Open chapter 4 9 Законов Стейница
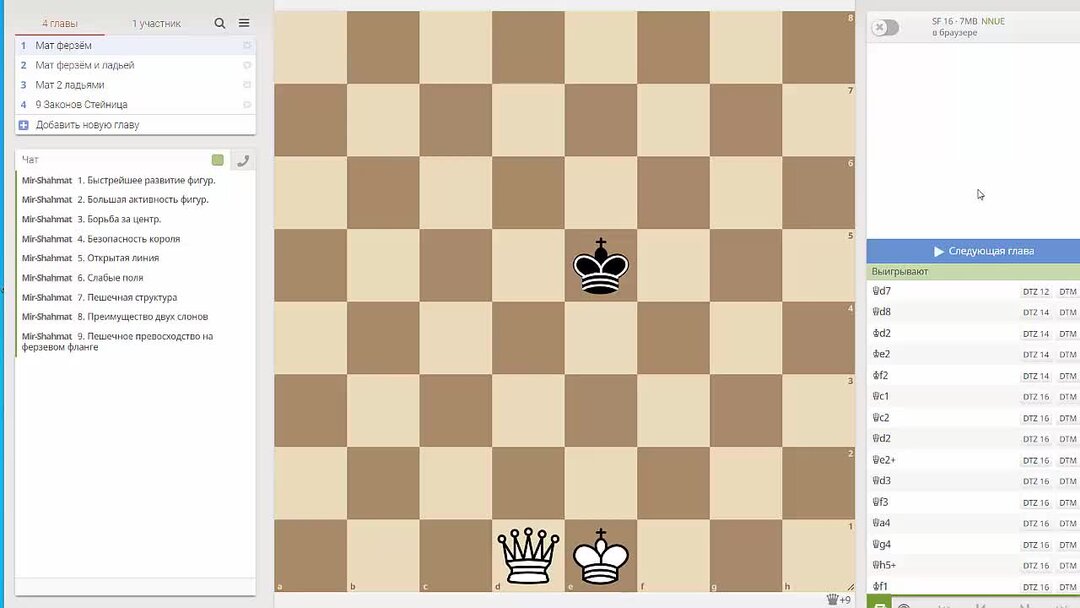Screen dimensions: 1080x608 point(135,105)
